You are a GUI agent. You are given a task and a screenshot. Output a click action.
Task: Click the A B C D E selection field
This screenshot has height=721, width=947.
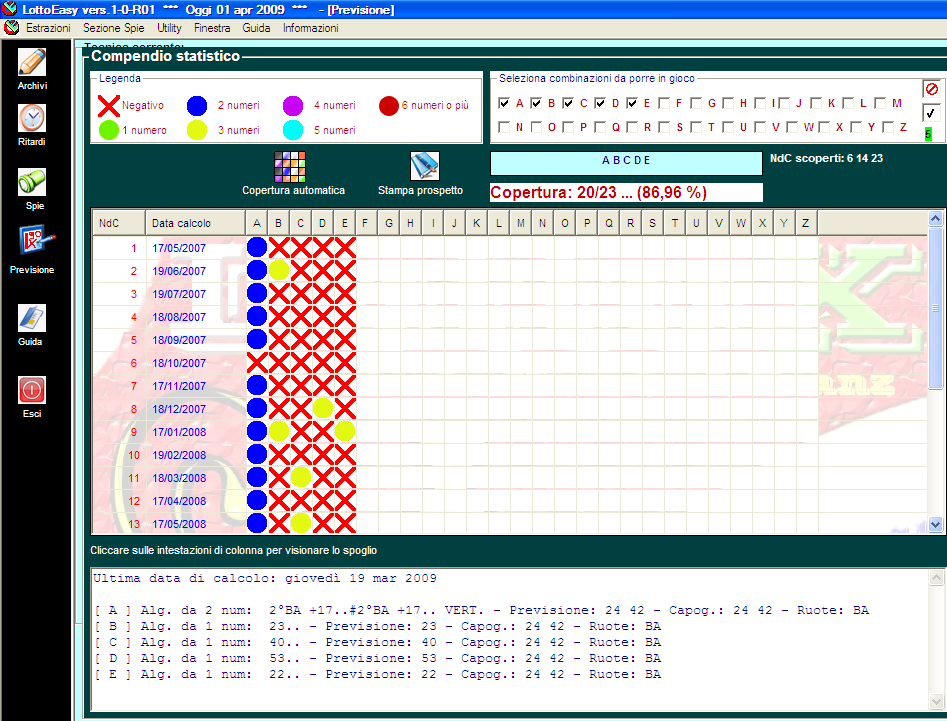coord(626,163)
